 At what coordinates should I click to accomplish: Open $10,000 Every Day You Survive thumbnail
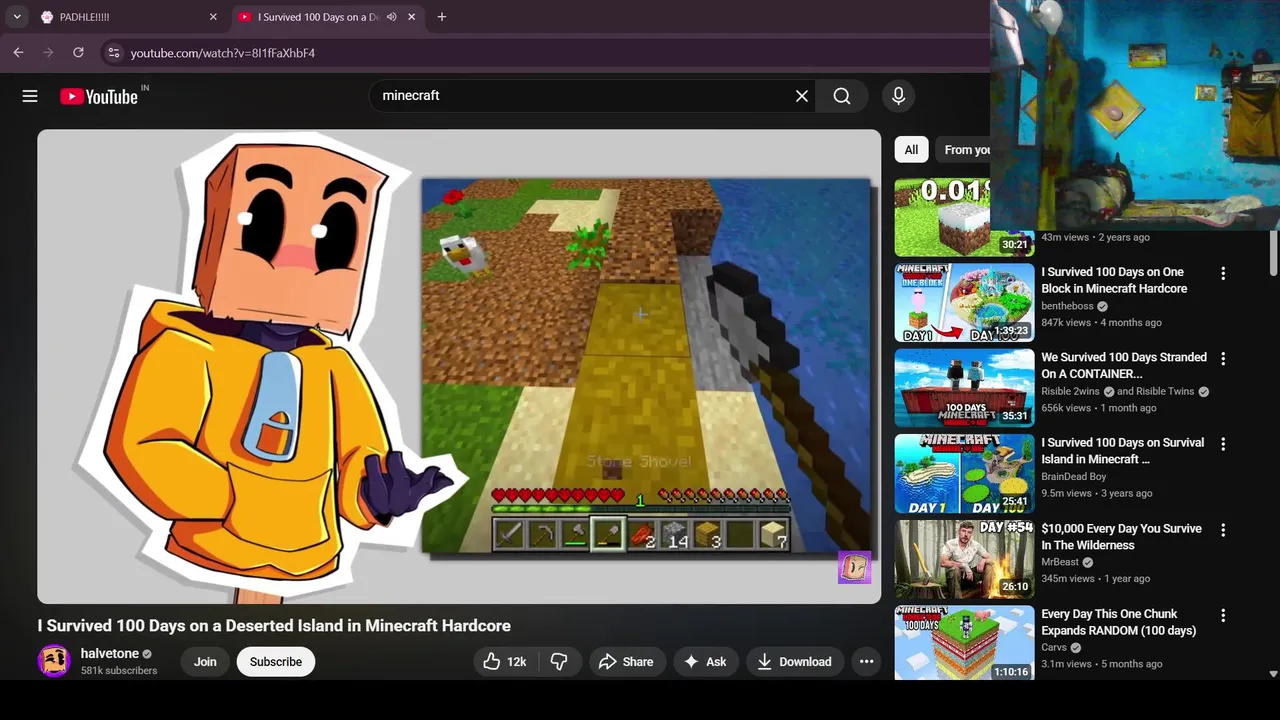point(964,559)
